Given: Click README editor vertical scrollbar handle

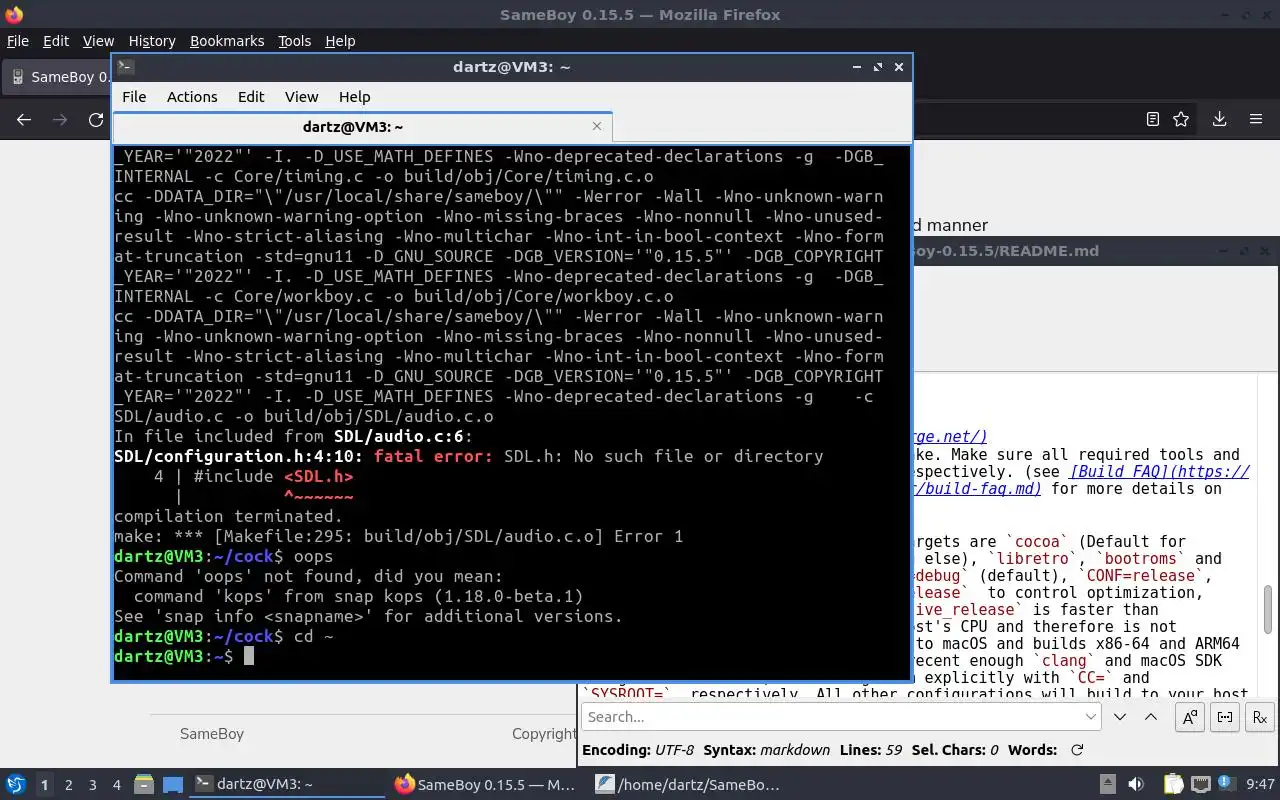Looking at the screenshot, I should point(1269,610).
